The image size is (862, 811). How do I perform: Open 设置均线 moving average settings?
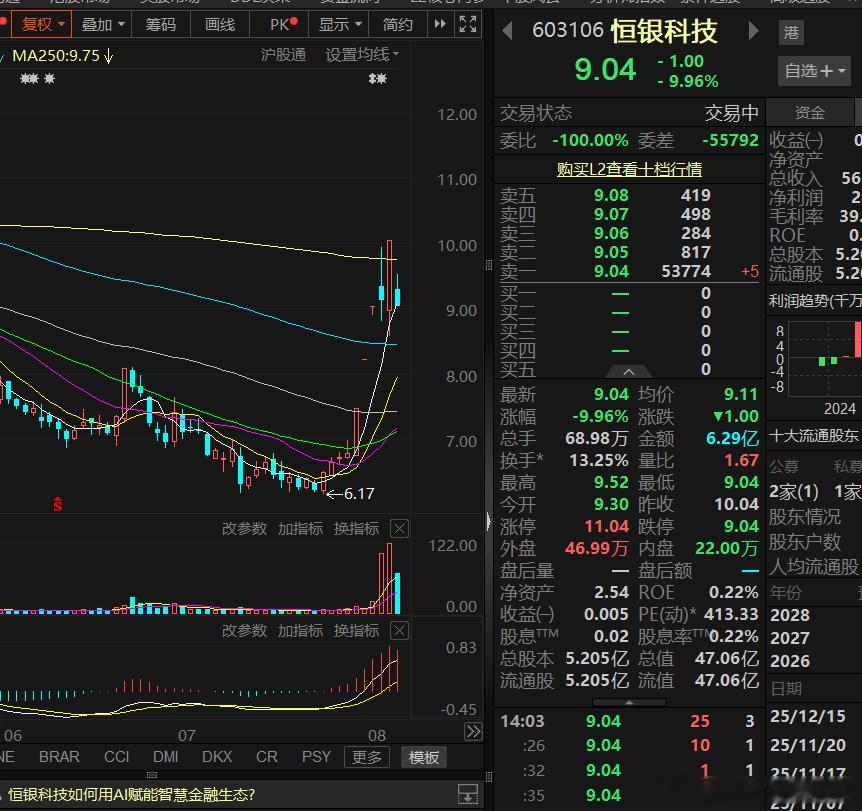tap(362, 55)
